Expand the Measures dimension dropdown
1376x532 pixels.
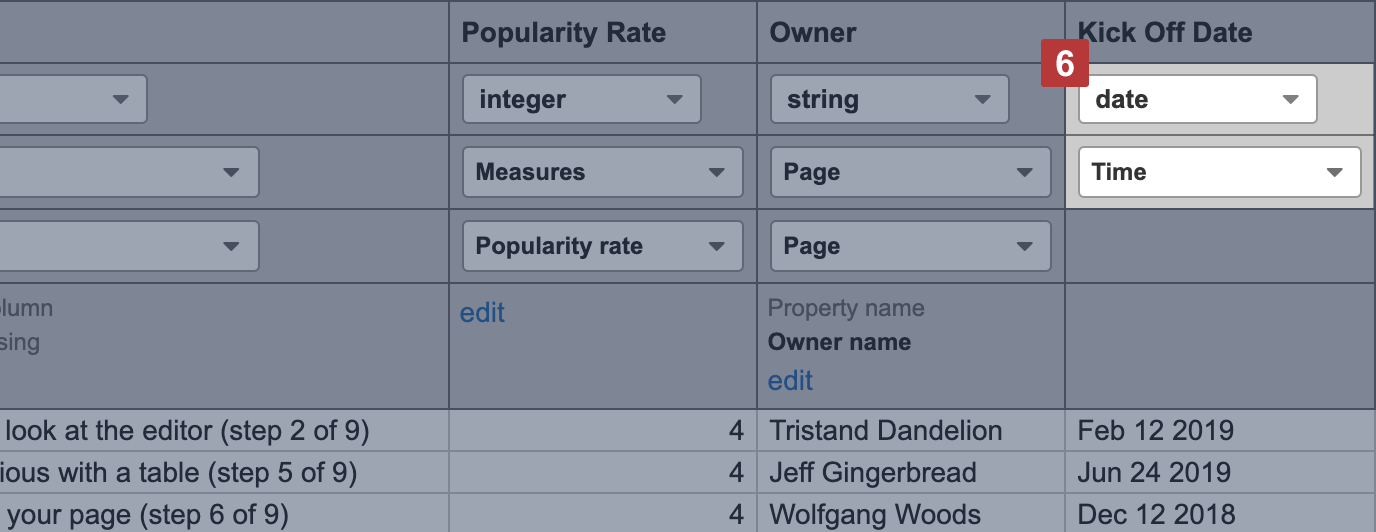tap(602, 172)
